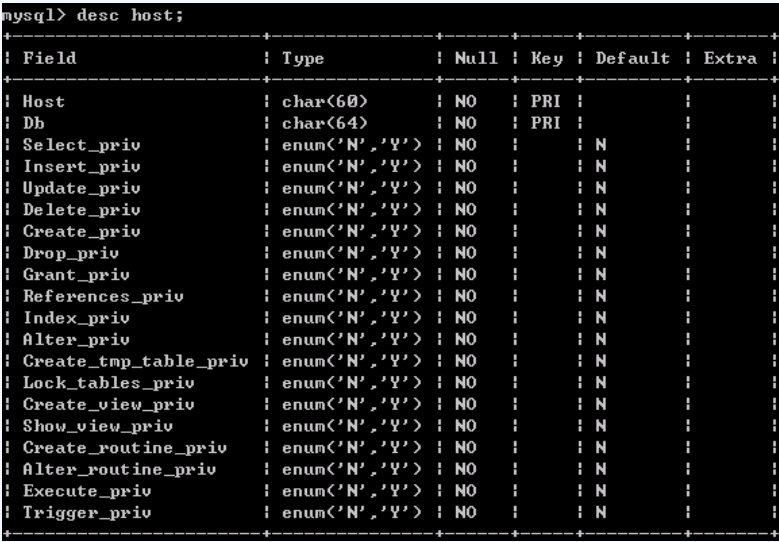Select the Field column header

(x=50, y=58)
